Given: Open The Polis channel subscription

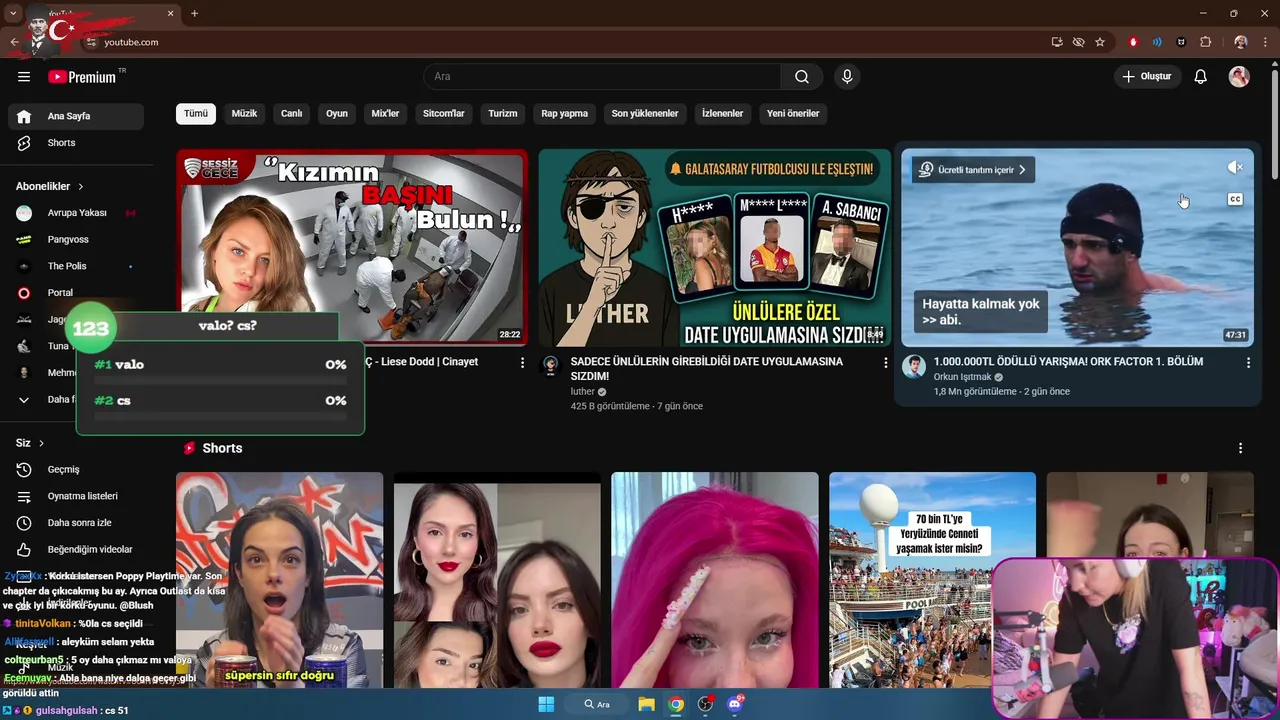Looking at the screenshot, I should (76, 266).
